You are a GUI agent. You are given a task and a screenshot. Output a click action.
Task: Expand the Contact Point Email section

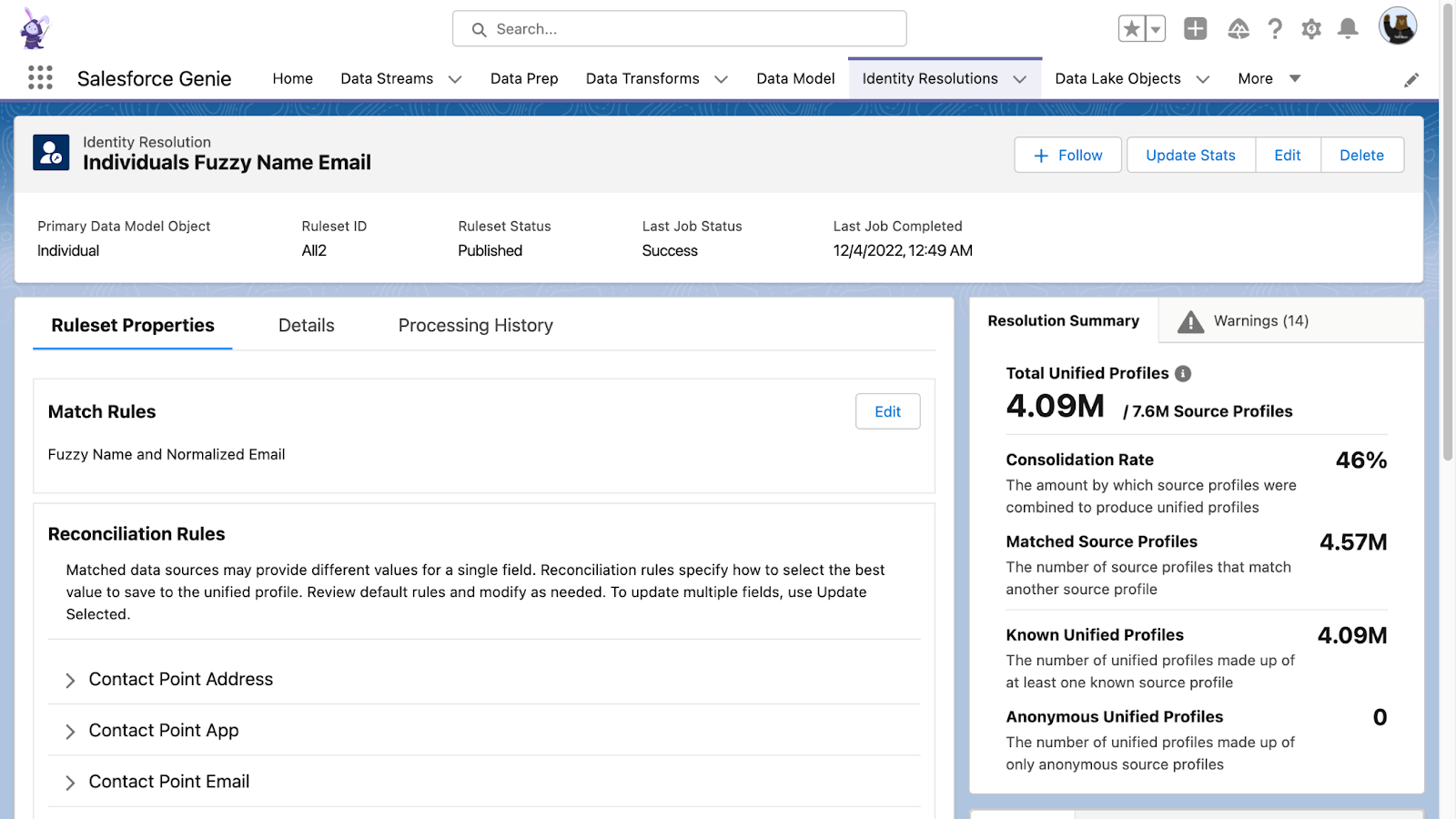(x=70, y=783)
